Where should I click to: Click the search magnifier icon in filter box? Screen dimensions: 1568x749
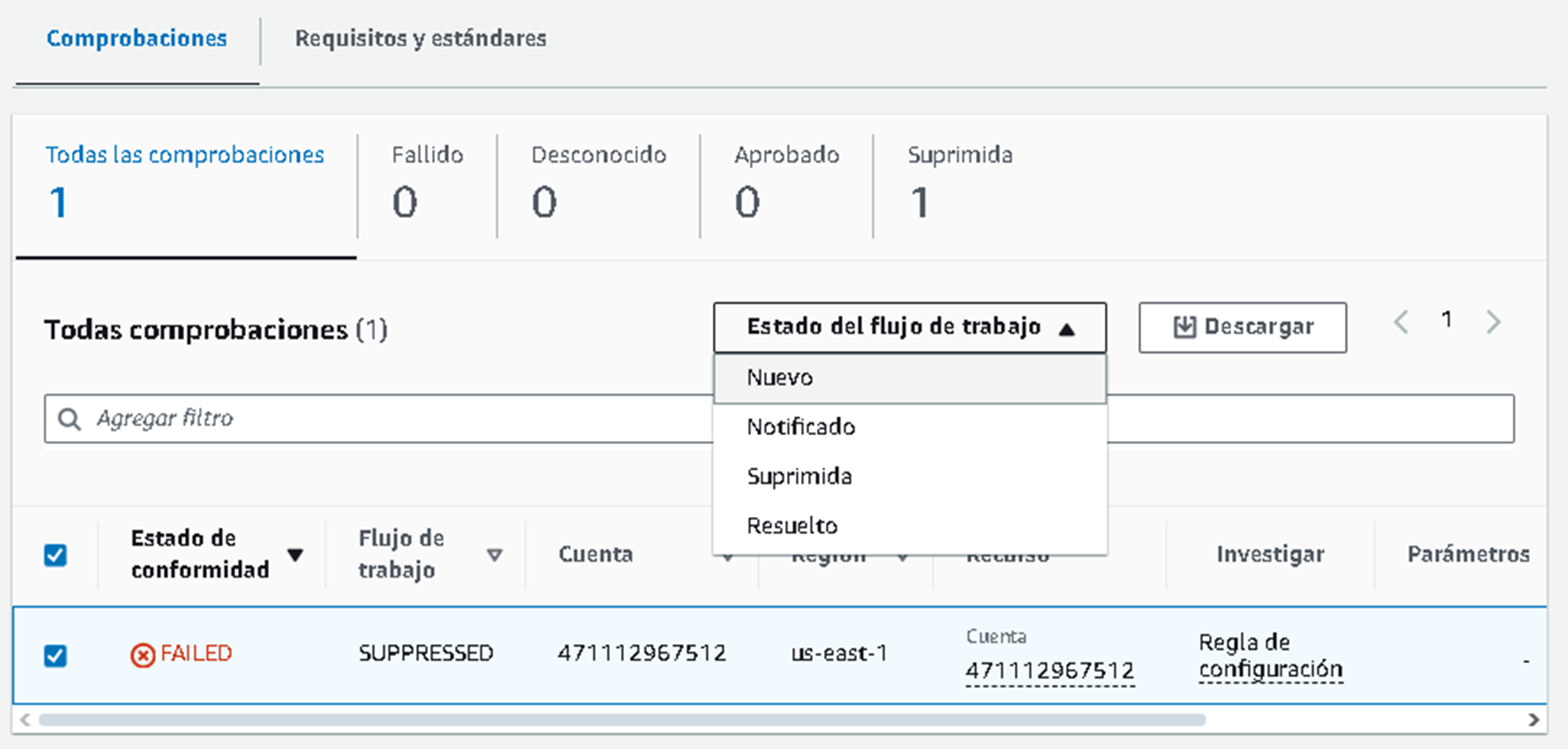(69, 420)
